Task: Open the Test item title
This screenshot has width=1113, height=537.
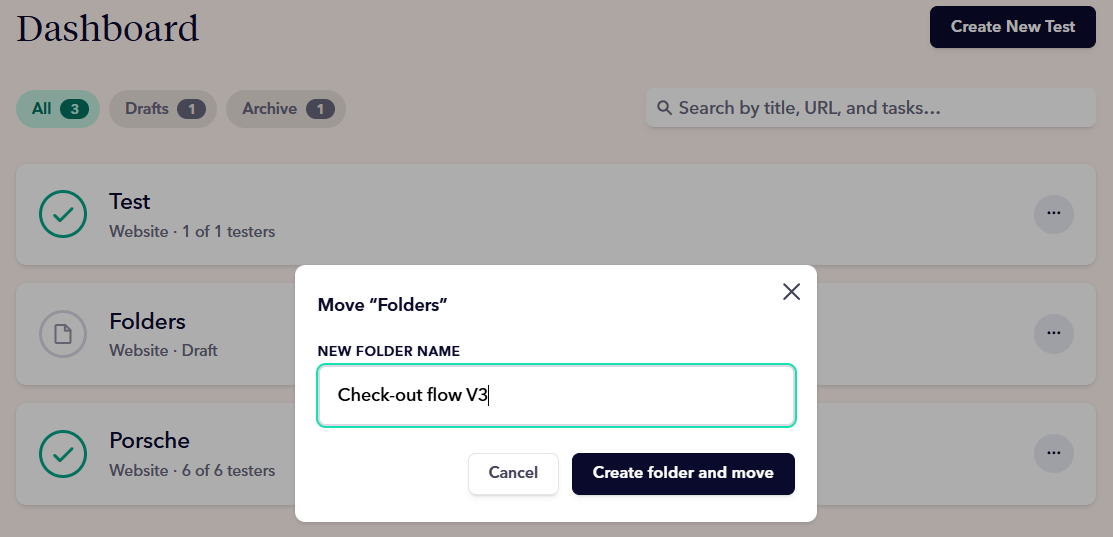Action: click(x=130, y=202)
